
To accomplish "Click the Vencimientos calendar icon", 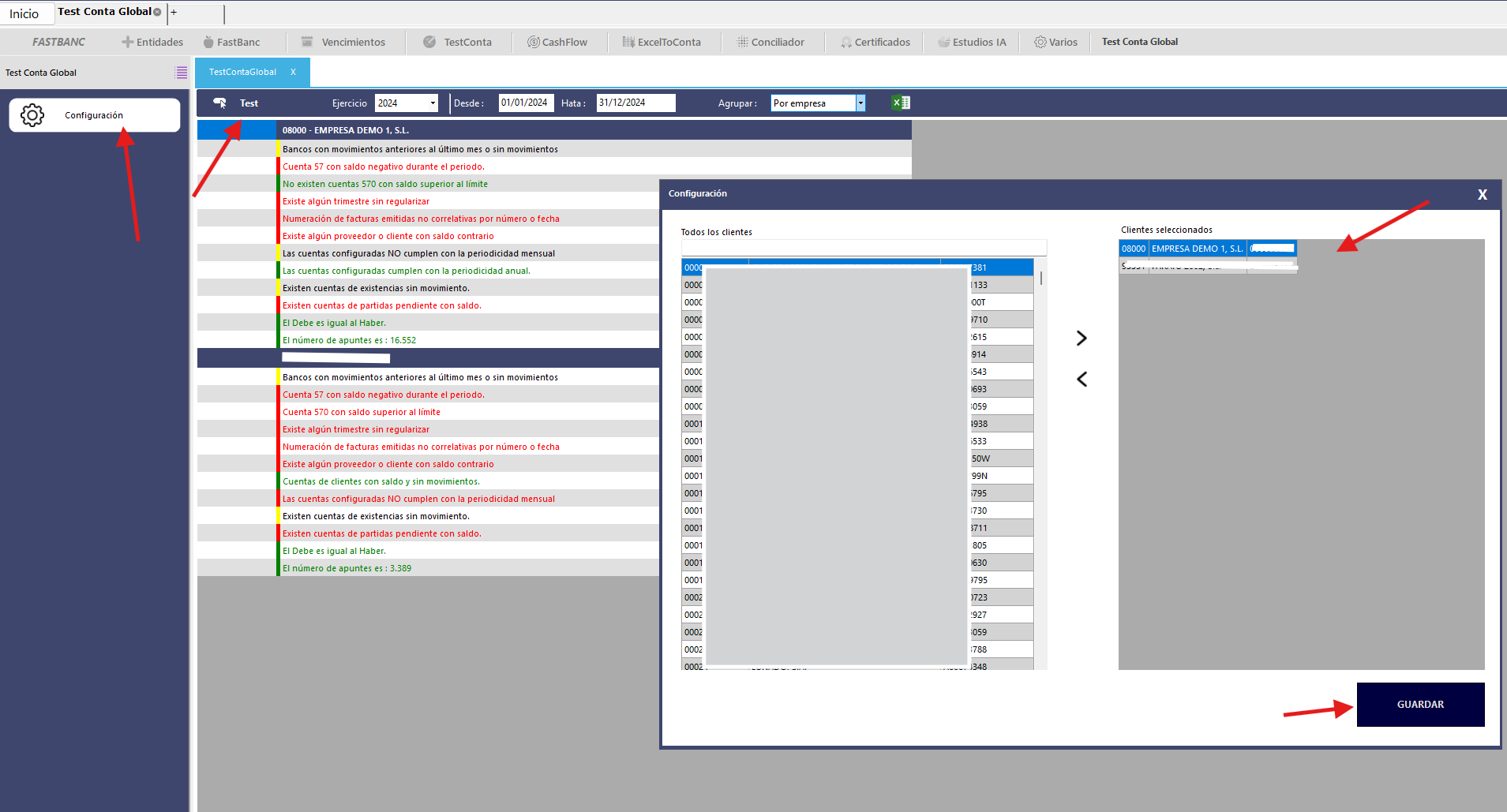I will (x=307, y=42).
